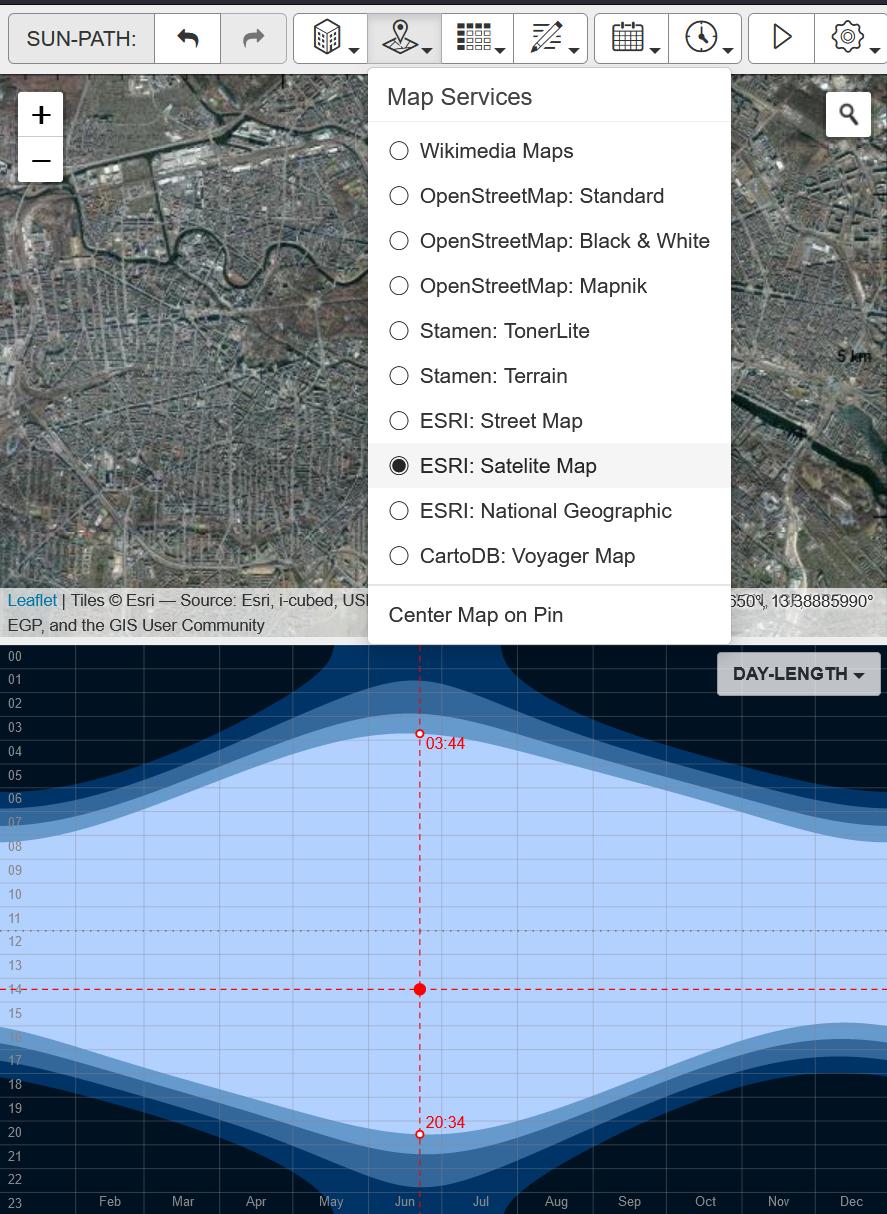Click the 20:34 sunset marker on chart

(x=420, y=1134)
